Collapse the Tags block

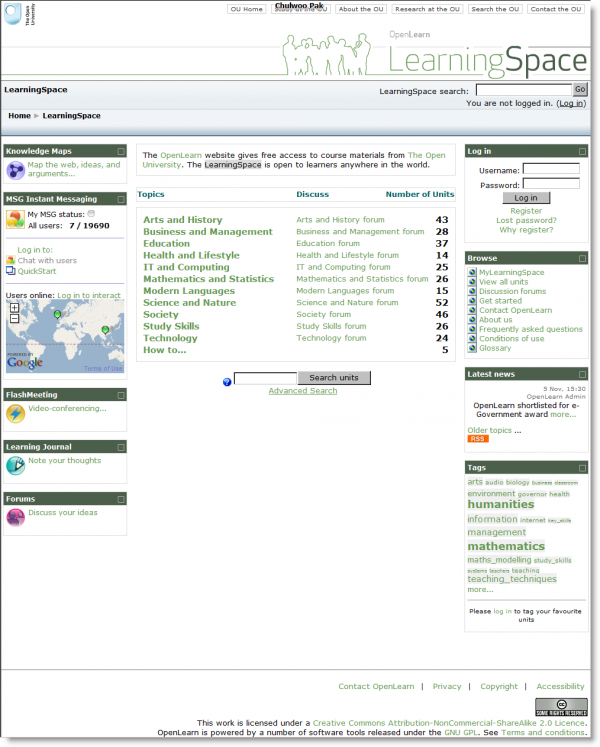pyautogui.click(x=582, y=468)
